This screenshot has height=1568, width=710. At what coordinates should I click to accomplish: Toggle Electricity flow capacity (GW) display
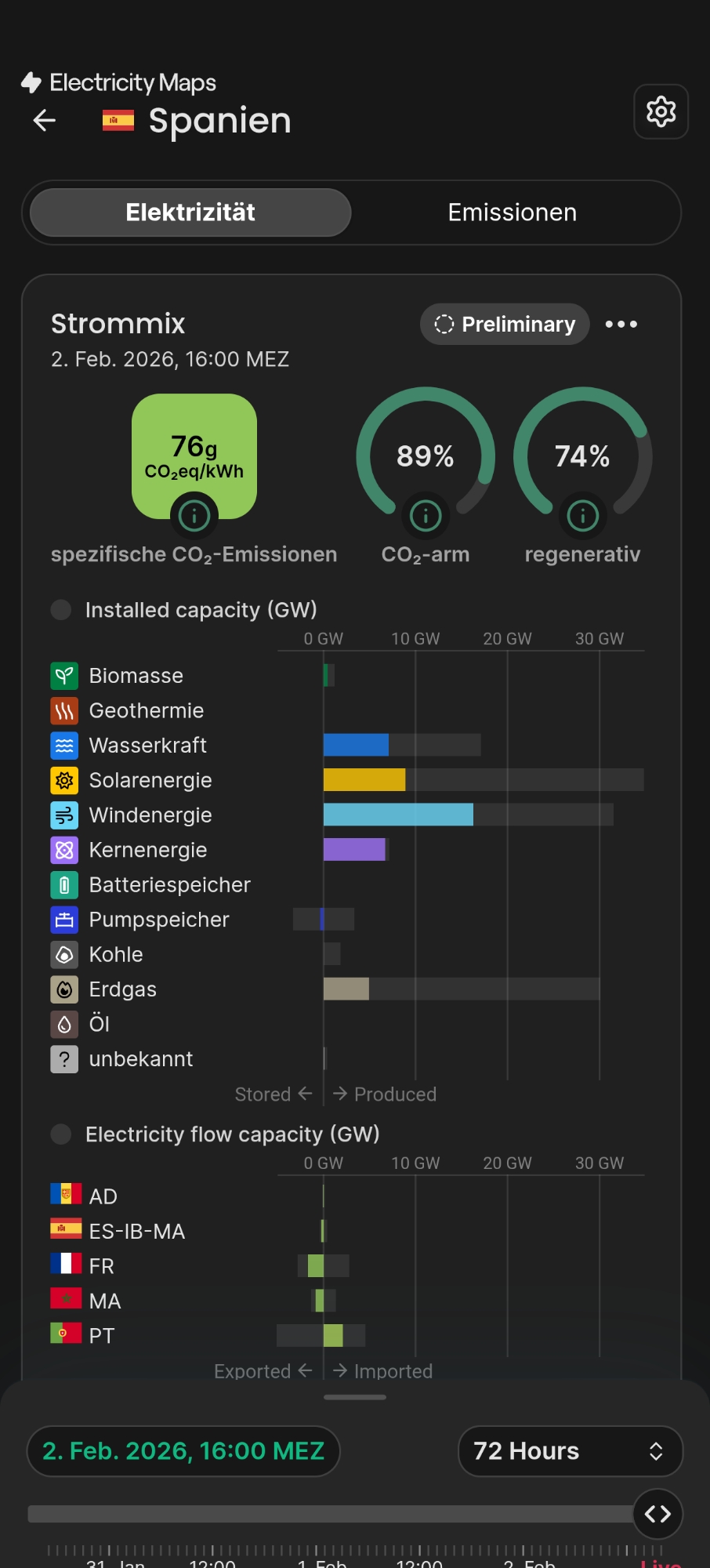coord(61,1134)
